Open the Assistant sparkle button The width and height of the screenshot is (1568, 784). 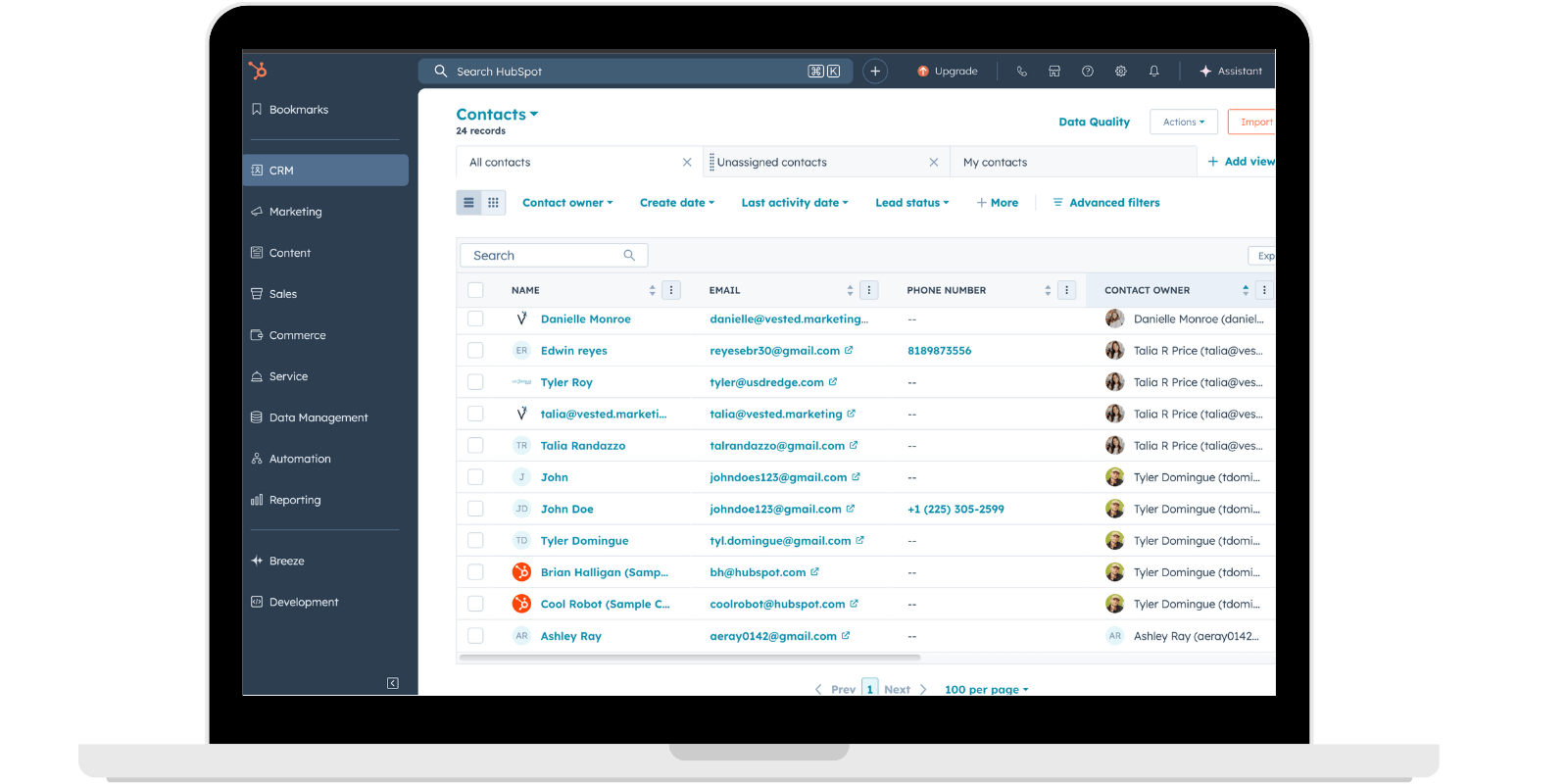tap(1231, 72)
